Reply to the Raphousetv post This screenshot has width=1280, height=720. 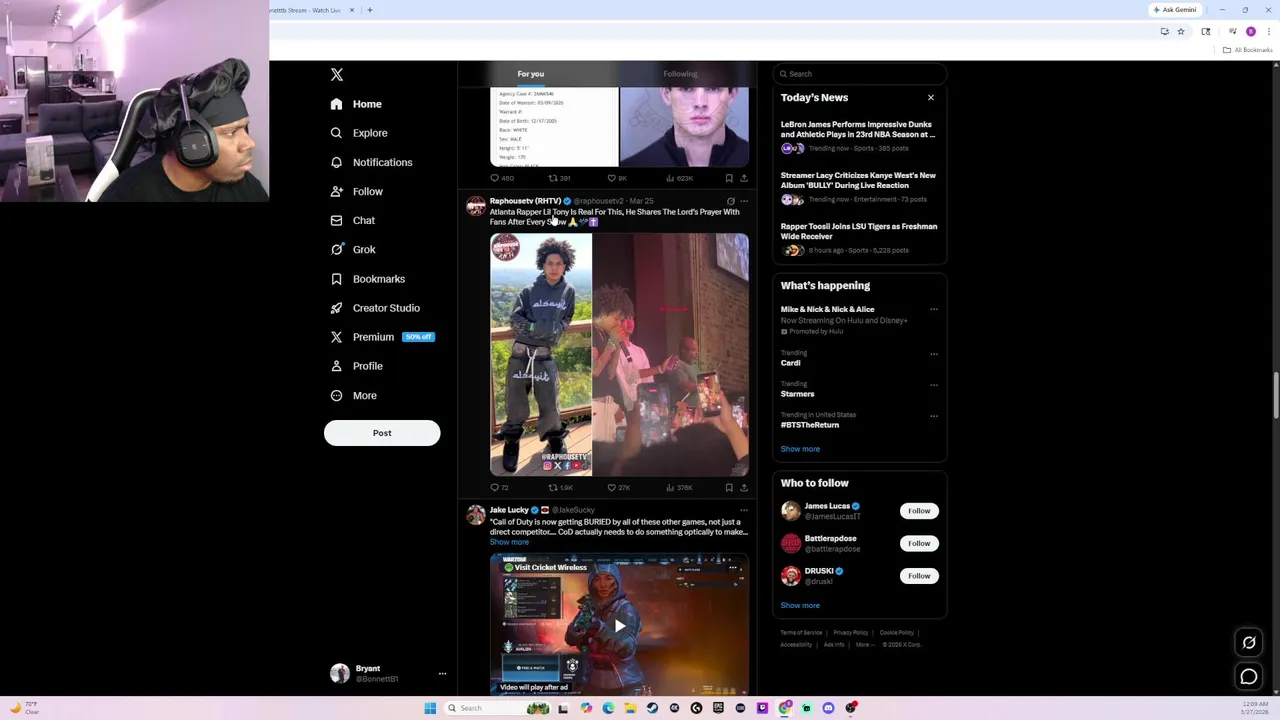[x=499, y=488]
